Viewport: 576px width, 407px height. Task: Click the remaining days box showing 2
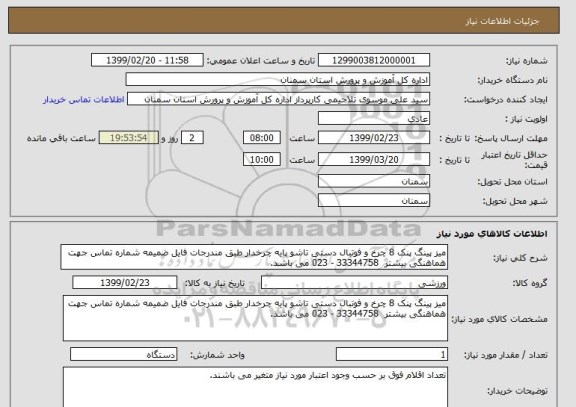192,138
